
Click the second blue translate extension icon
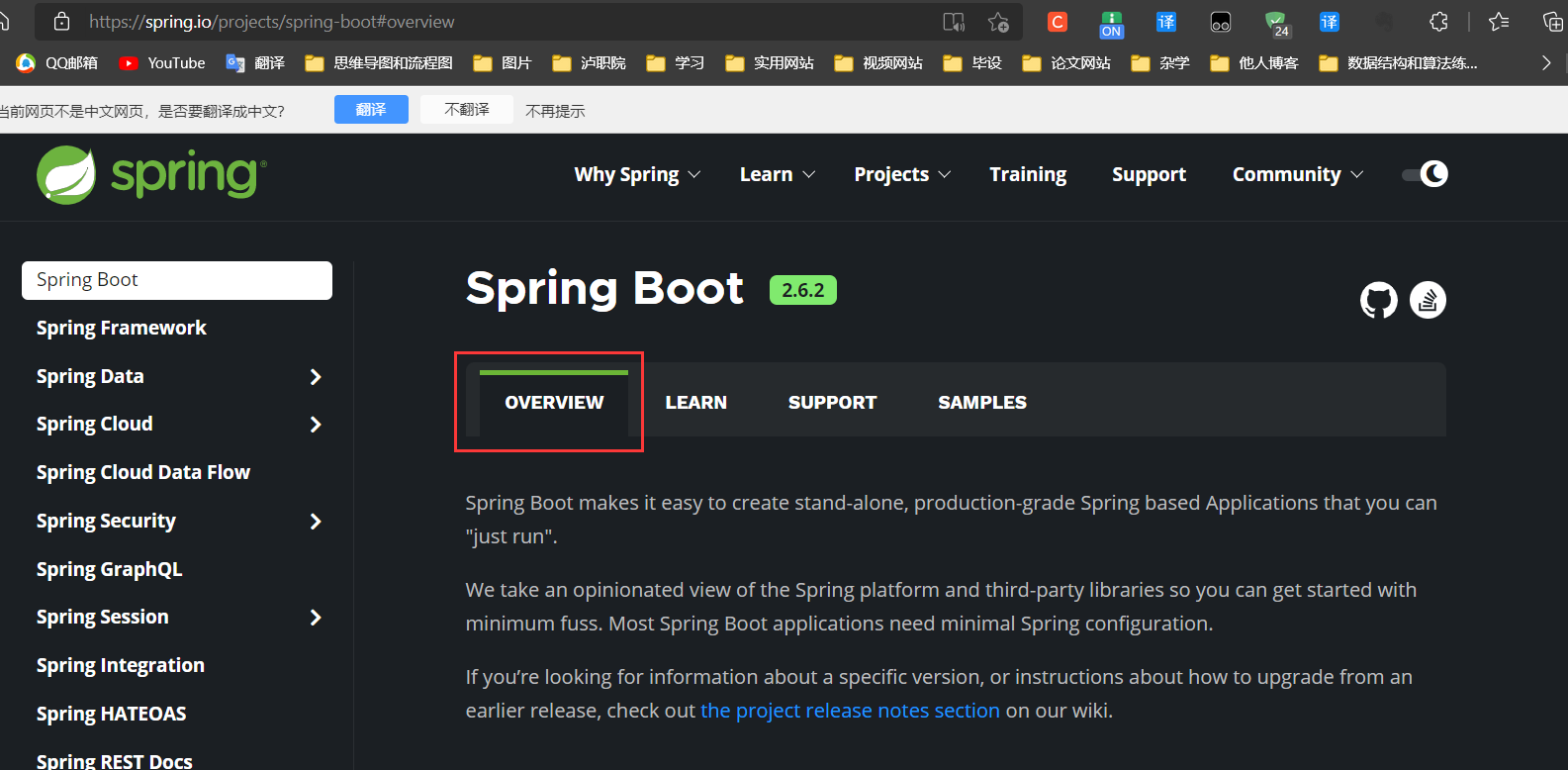pos(1330,22)
